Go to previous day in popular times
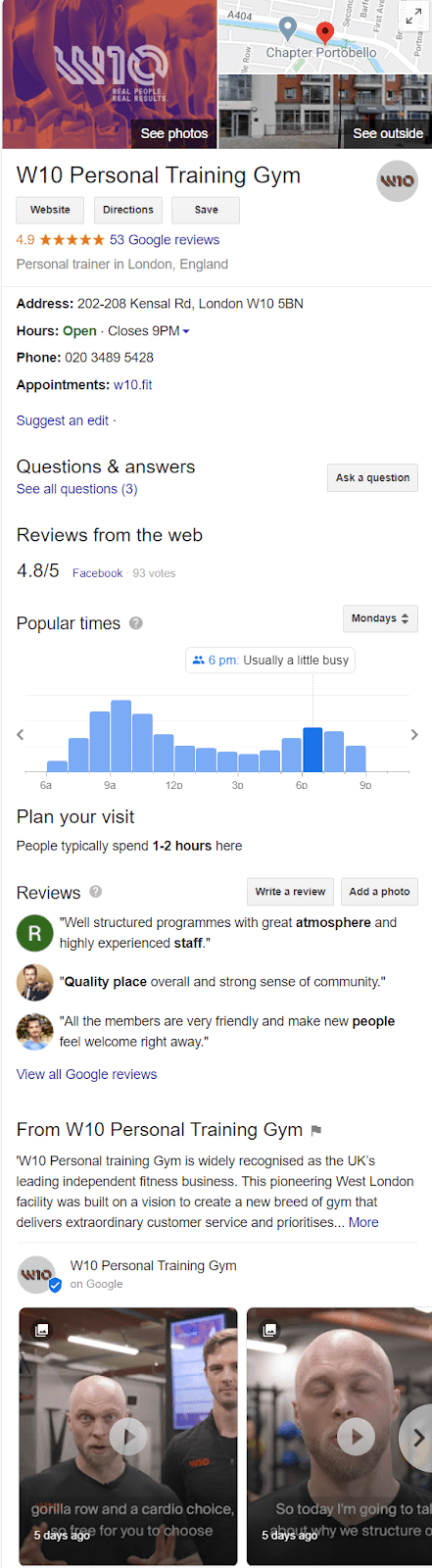This screenshot has width=432, height=1568. [x=20, y=734]
